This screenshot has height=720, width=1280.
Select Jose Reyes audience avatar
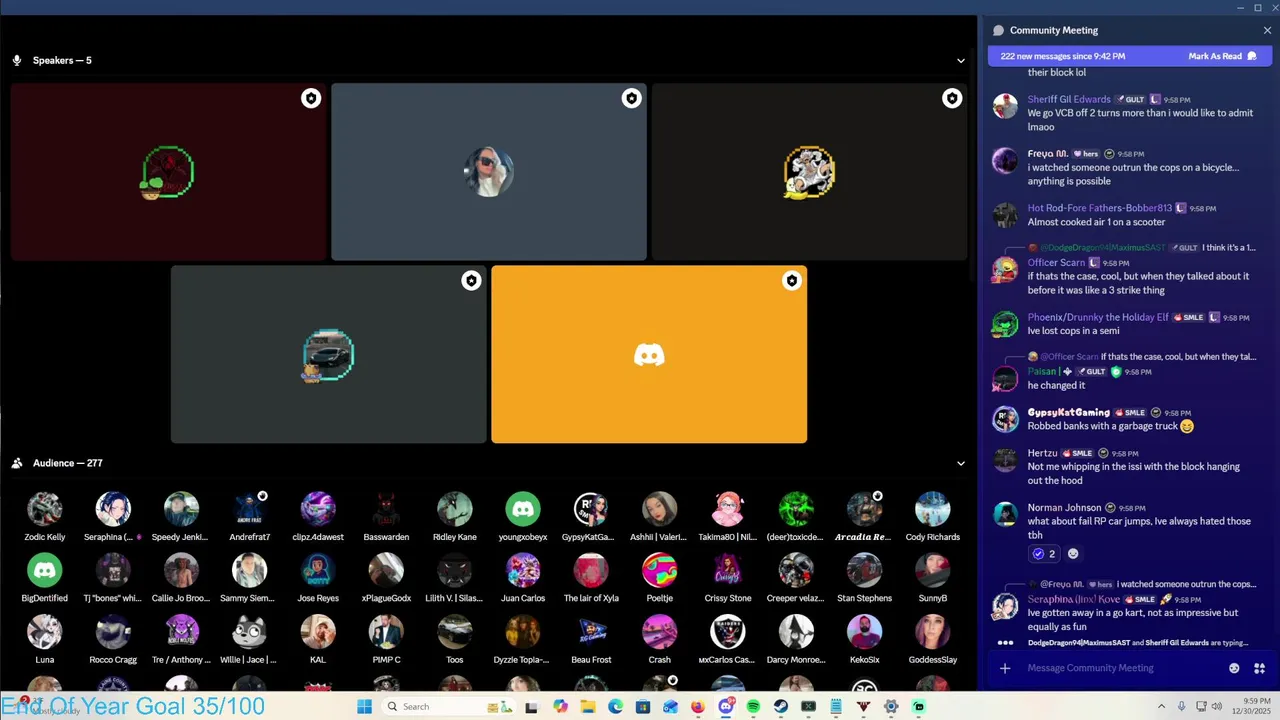(x=318, y=571)
